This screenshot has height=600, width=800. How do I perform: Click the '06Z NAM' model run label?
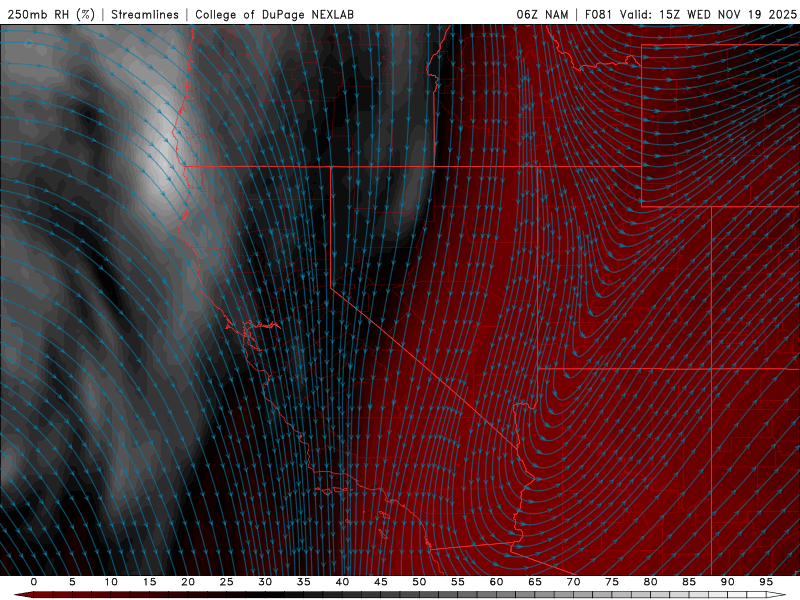click(542, 14)
